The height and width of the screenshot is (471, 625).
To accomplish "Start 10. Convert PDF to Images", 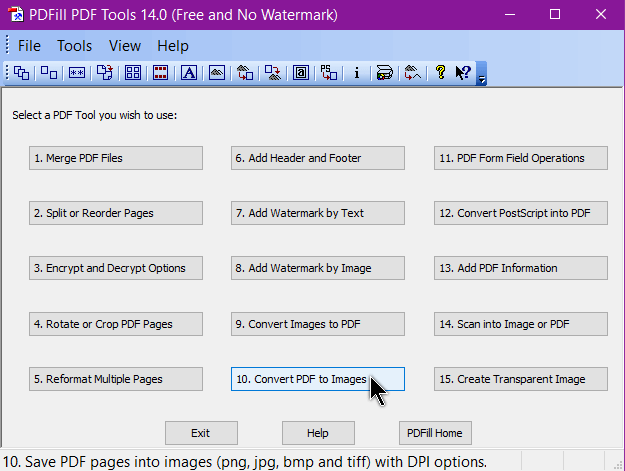I will click(x=318, y=379).
